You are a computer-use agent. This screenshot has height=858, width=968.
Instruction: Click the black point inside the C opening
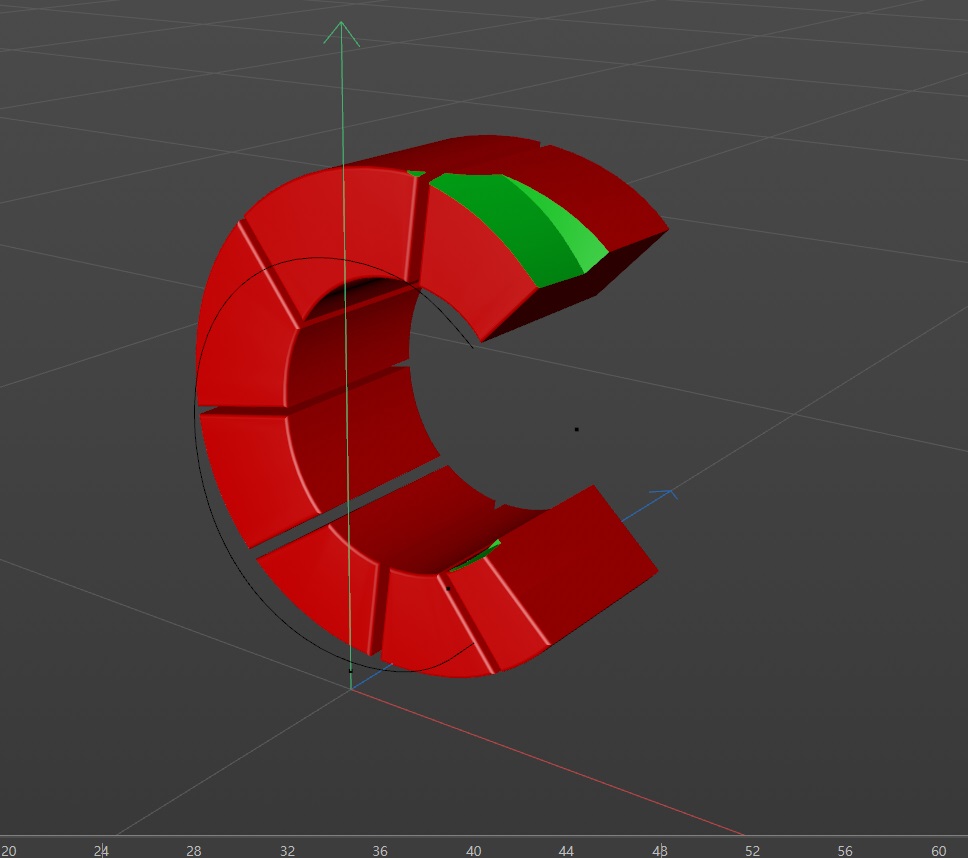tap(576, 429)
